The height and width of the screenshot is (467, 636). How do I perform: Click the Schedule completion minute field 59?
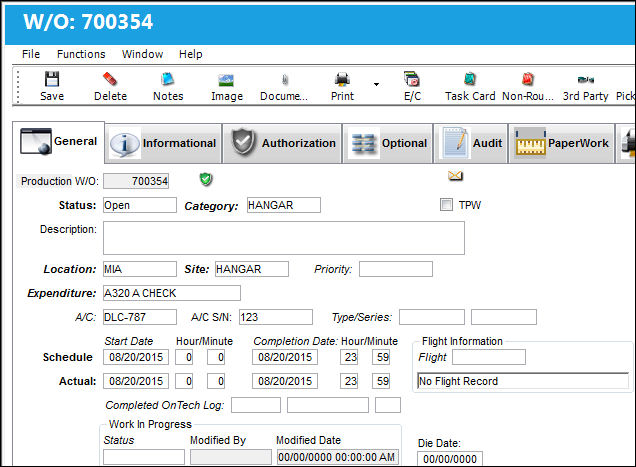click(381, 357)
